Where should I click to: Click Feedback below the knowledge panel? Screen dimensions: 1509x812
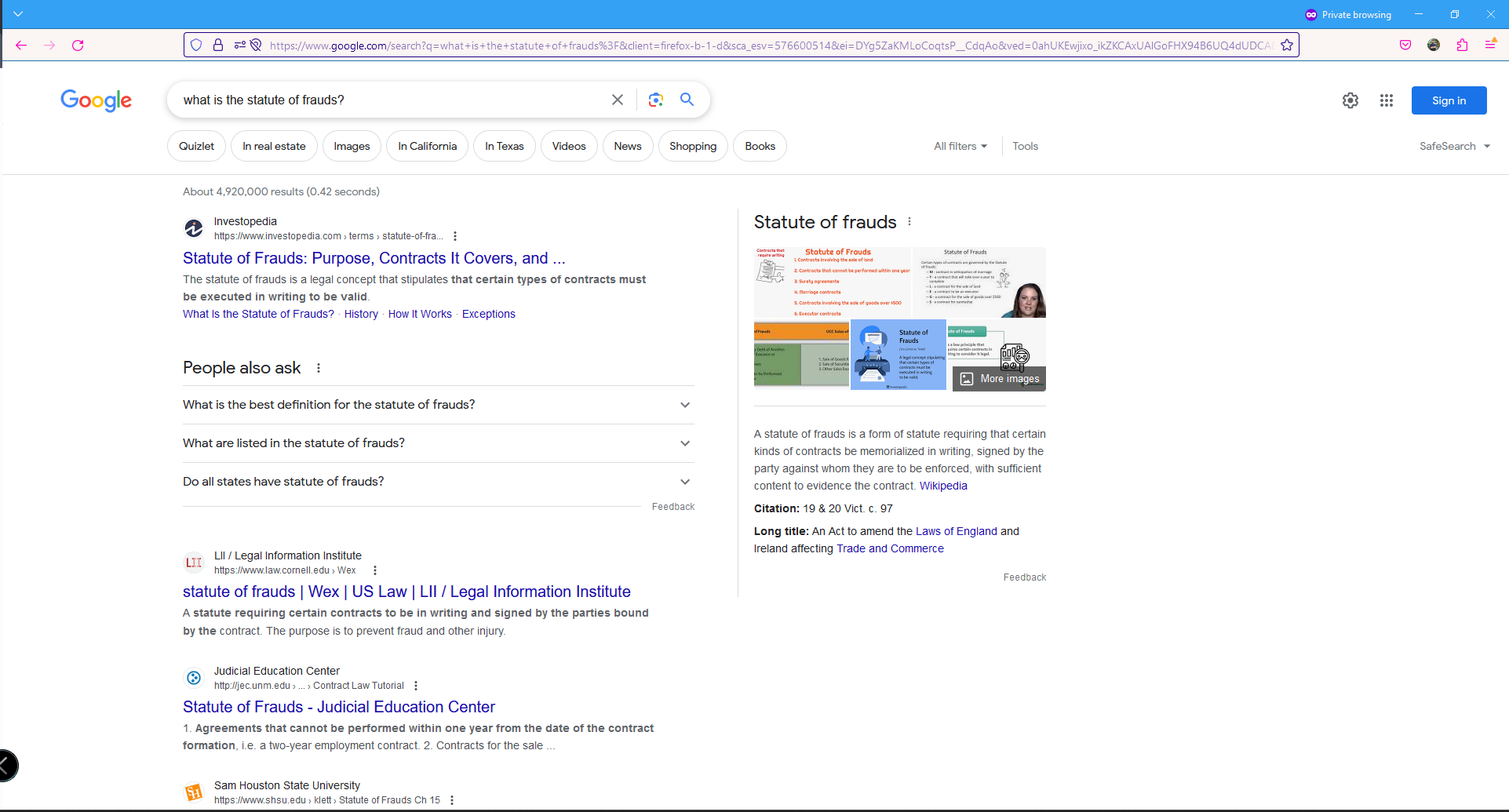pos(1025,577)
